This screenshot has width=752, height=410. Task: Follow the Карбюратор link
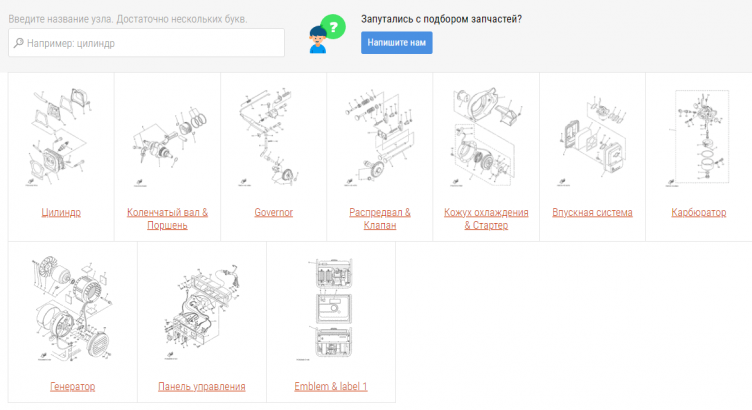698,212
